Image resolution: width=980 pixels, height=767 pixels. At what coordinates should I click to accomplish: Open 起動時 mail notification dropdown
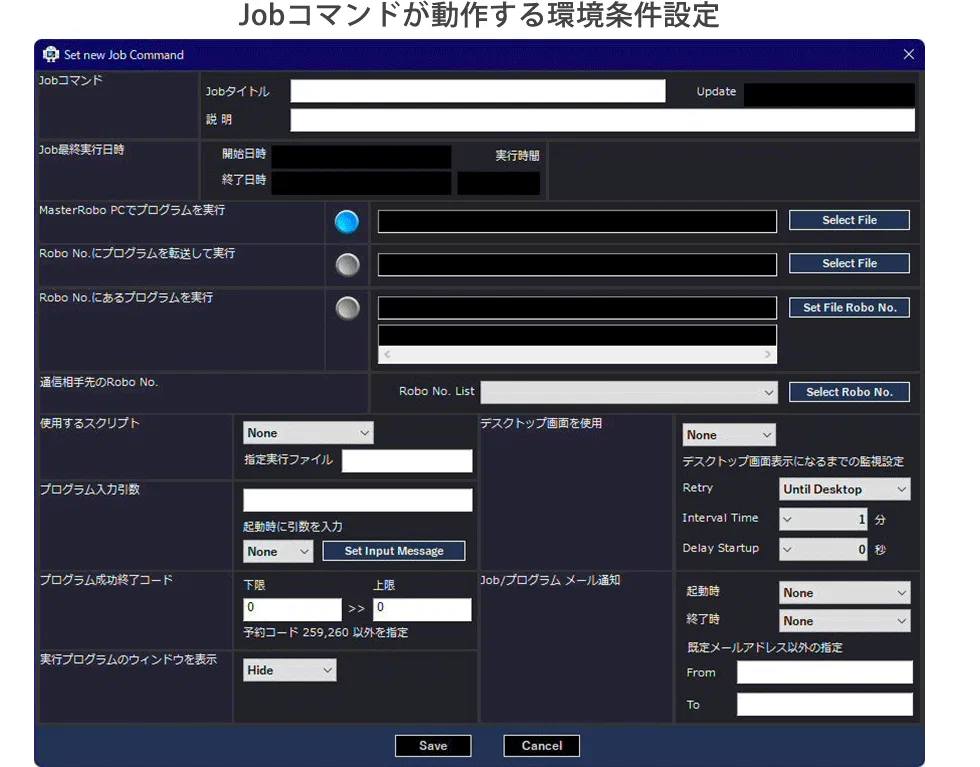pos(844,593)
